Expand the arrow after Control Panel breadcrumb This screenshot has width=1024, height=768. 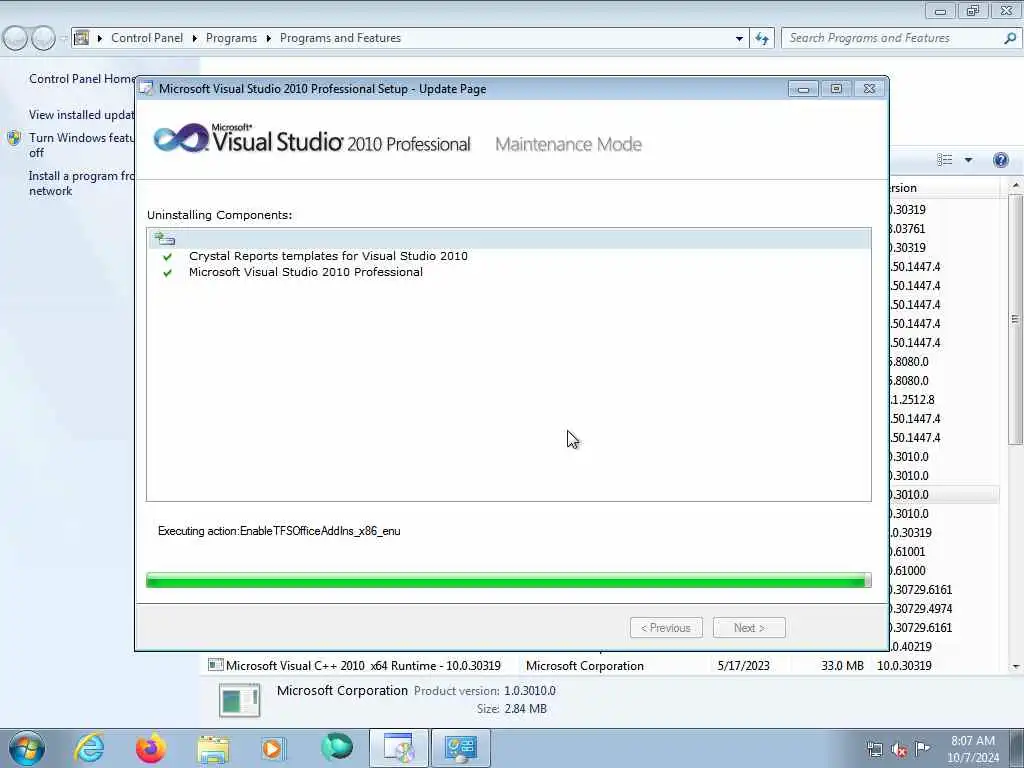(x=195, y=39)
